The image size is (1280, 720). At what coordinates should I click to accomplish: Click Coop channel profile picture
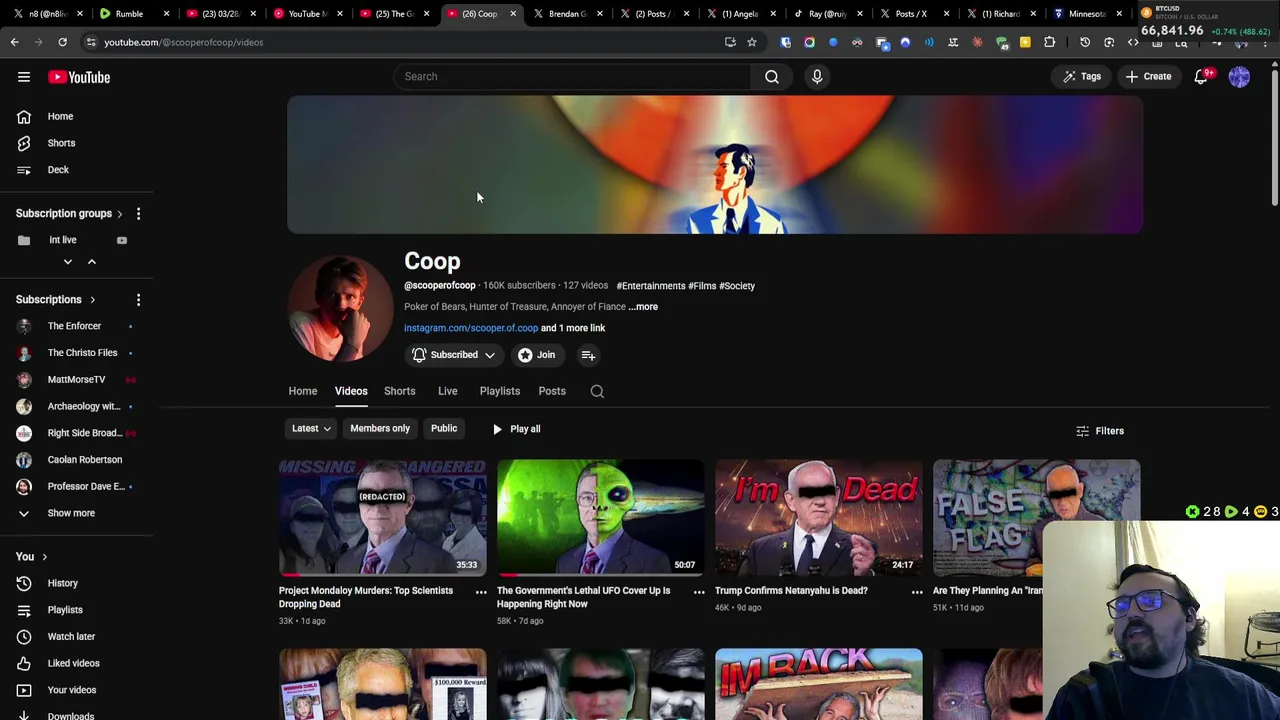341,308
